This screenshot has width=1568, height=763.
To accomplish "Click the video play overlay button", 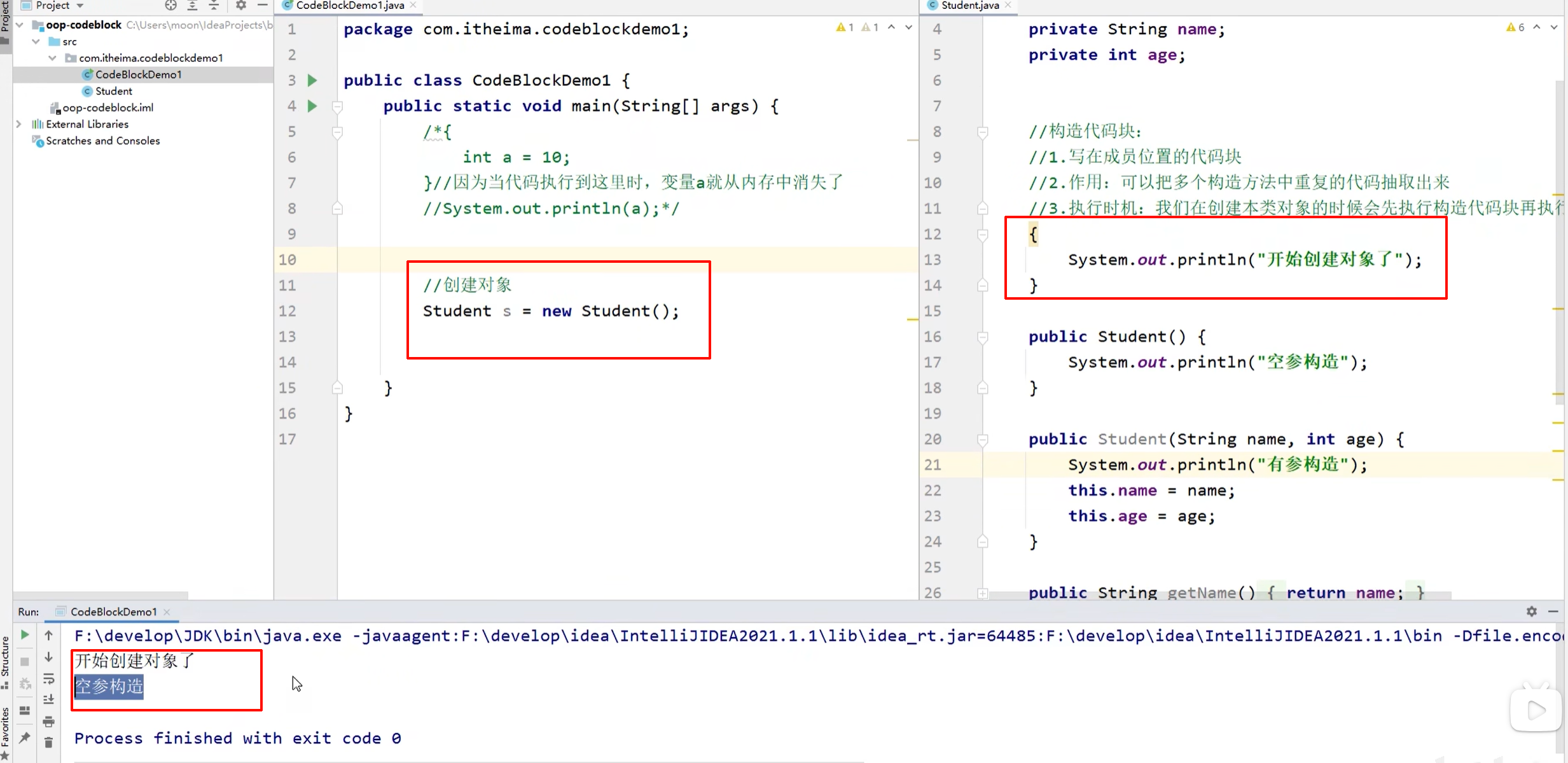I will point(1536,710).
